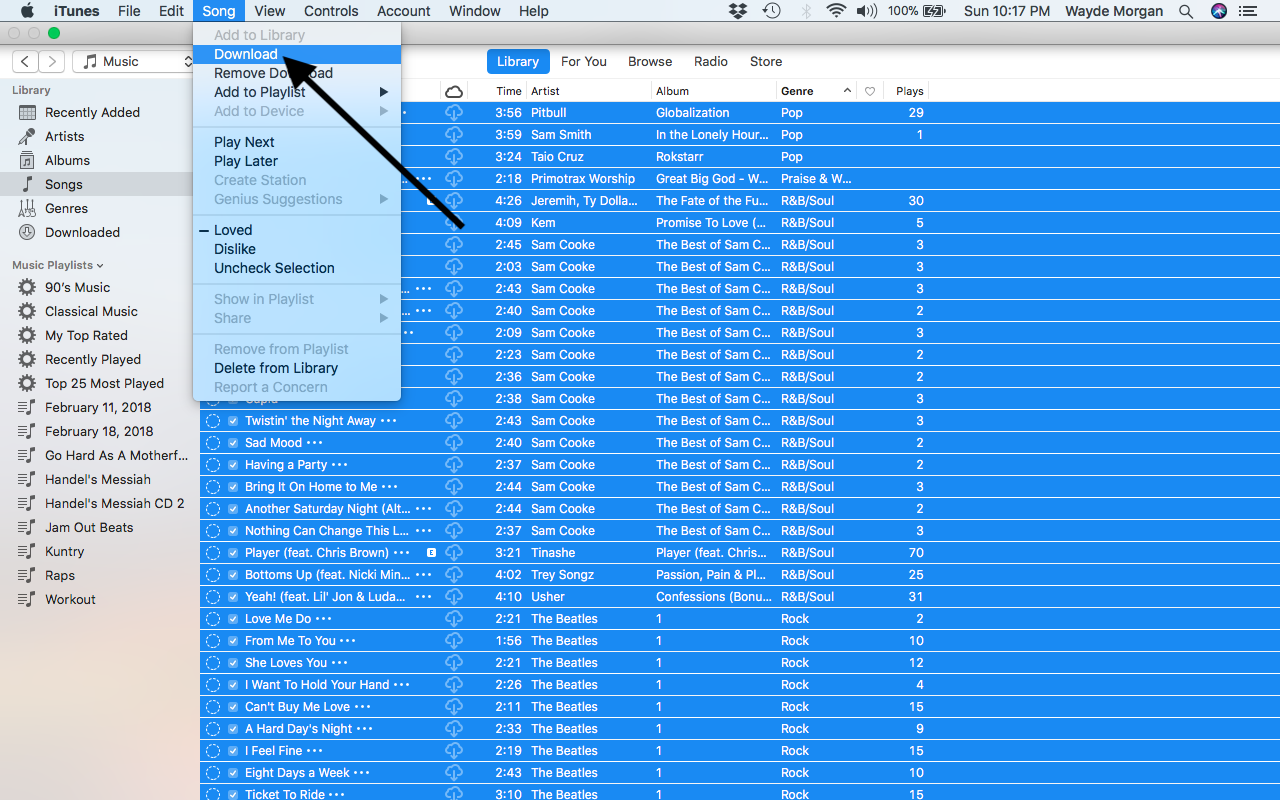Click the cloud status column header icon

(x=454, y=91)
